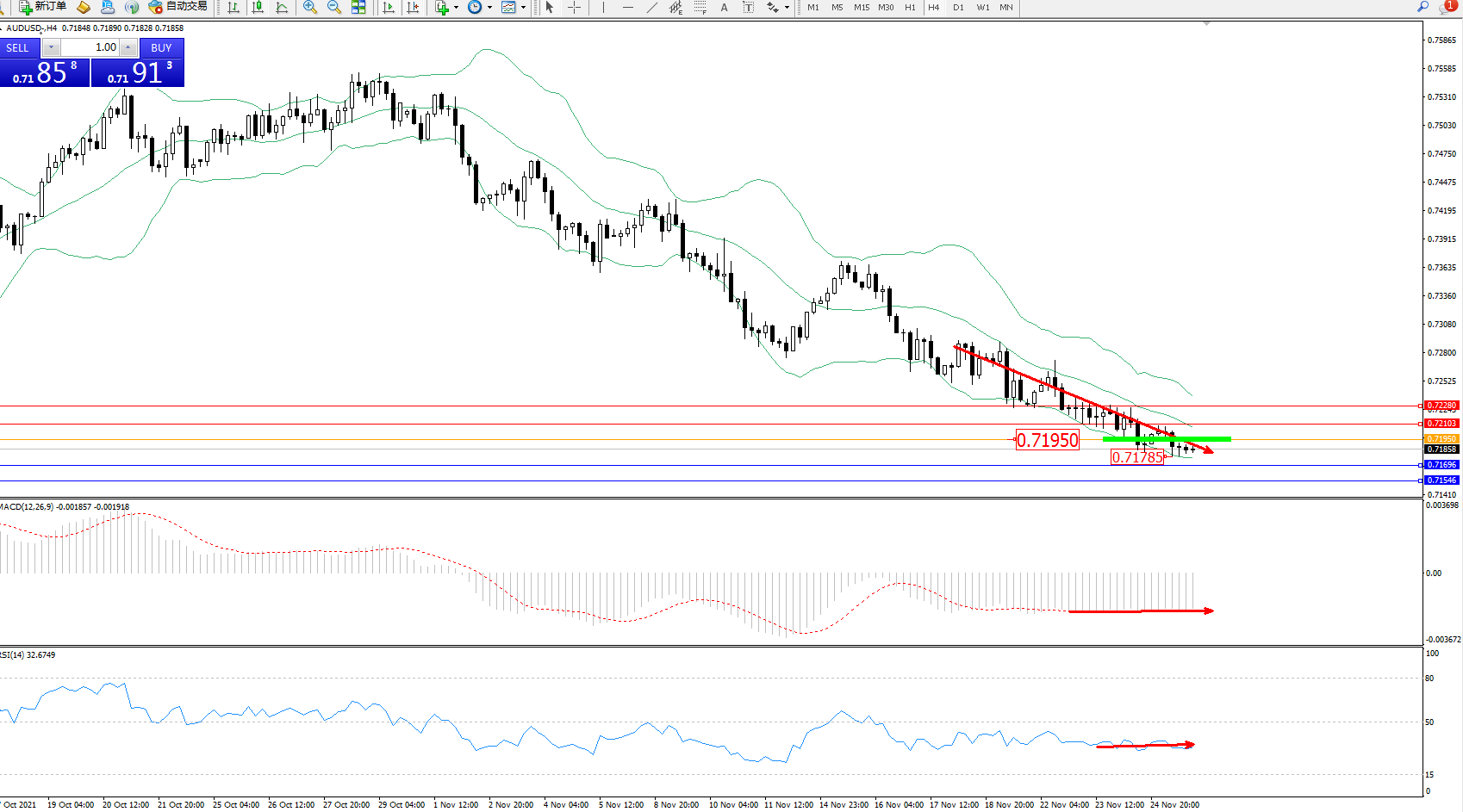Open the chat notifications icon
The height and width of the screenshot is (812, 1463).
pos(1447,7)
